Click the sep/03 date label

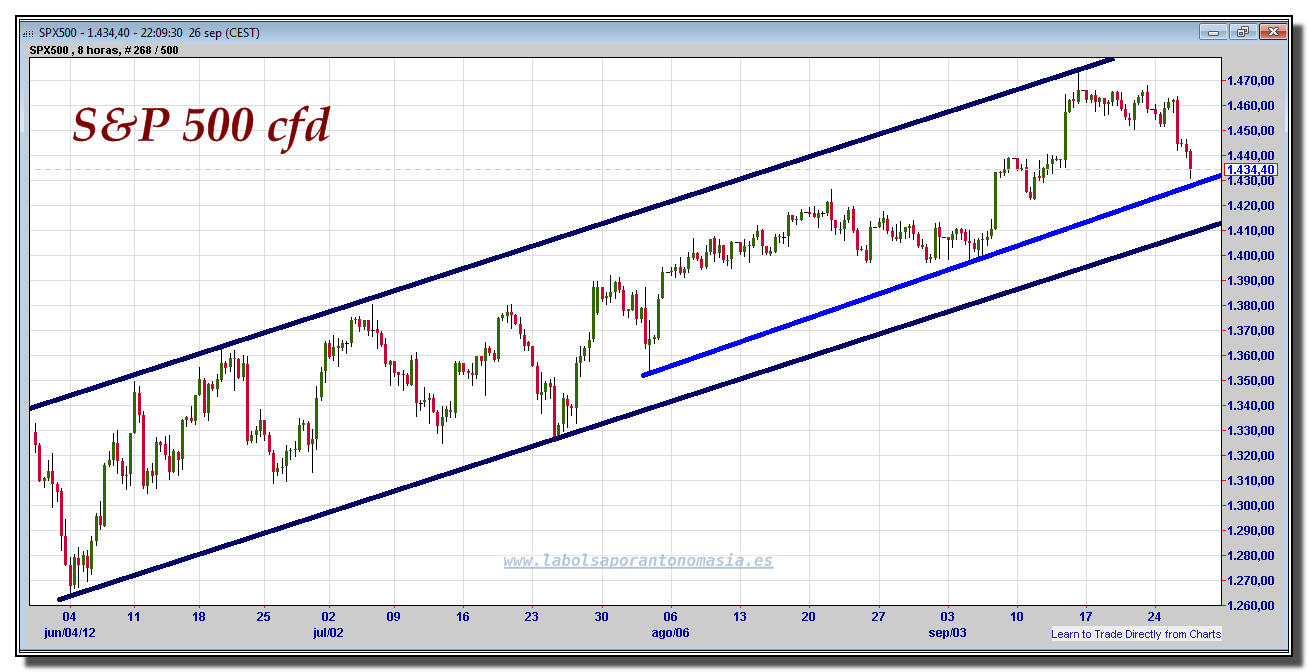tap(947, 632)
